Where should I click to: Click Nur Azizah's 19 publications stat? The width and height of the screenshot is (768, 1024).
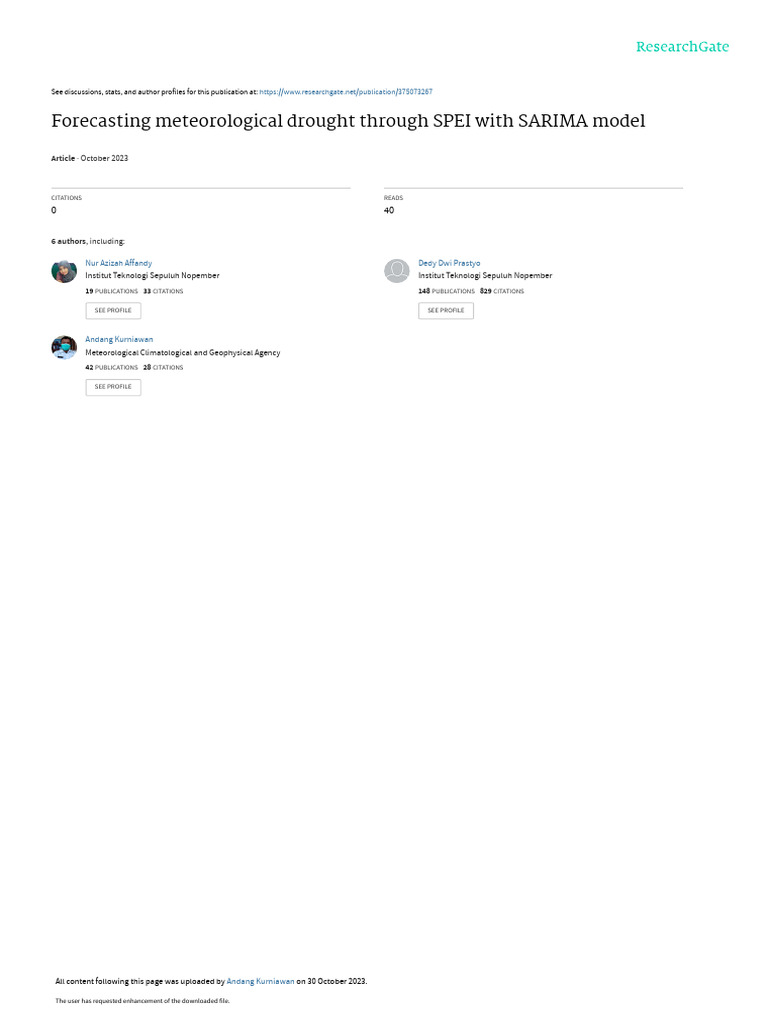pos(112,291)
